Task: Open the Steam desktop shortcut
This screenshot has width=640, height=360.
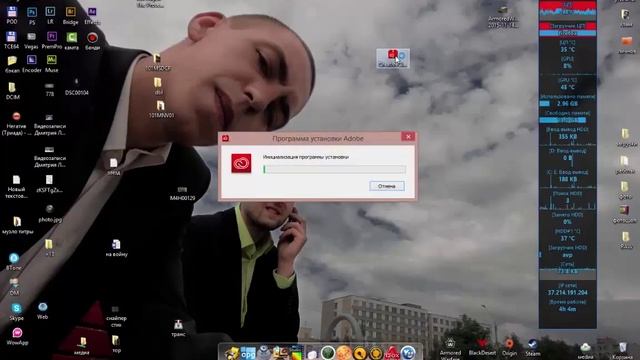Action: click(x=532, y=347)
